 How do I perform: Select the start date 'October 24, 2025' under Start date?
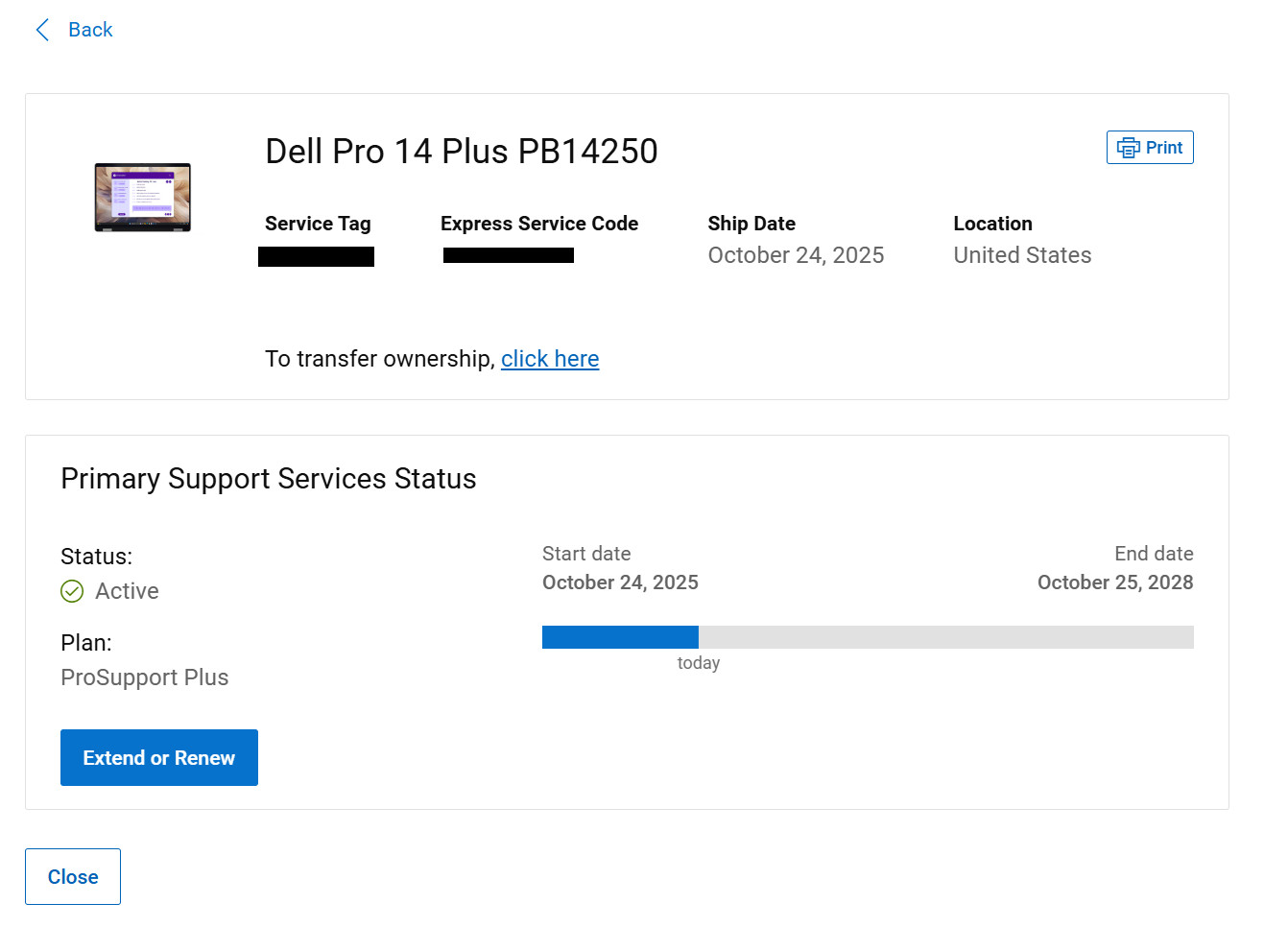[620, 582]
